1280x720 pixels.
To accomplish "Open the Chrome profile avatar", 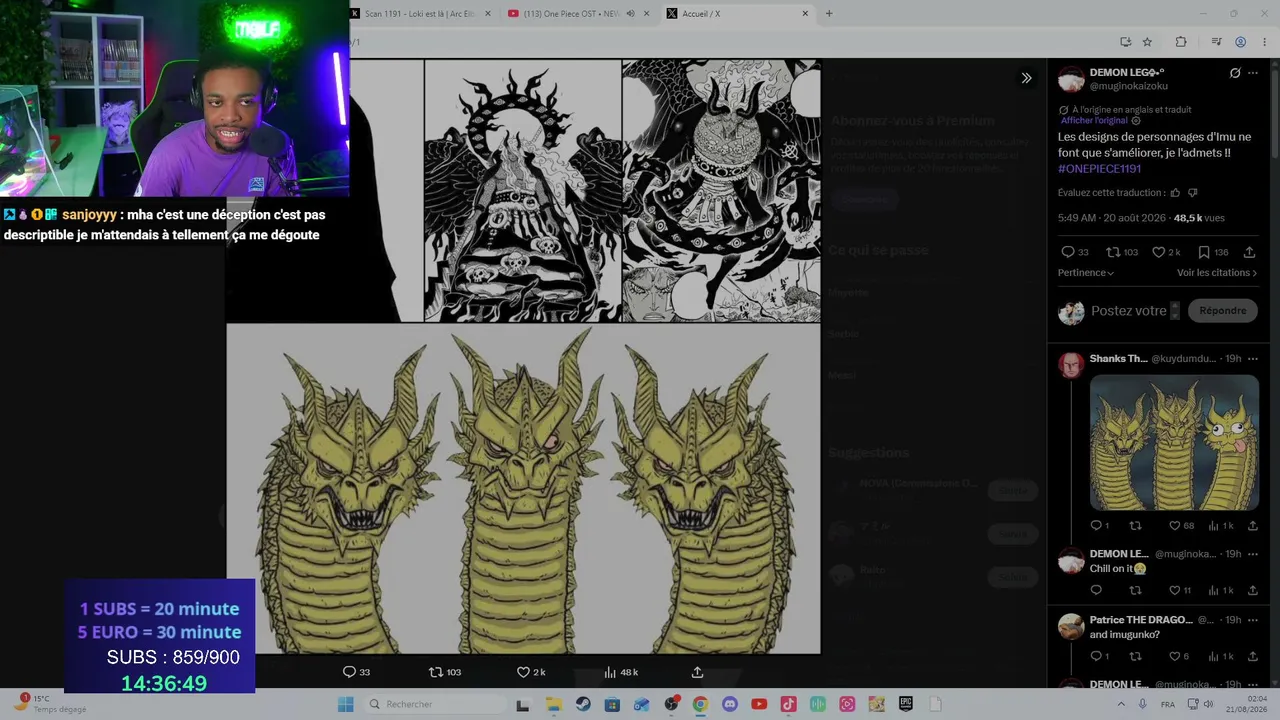I will click(x=1241, y=42).
